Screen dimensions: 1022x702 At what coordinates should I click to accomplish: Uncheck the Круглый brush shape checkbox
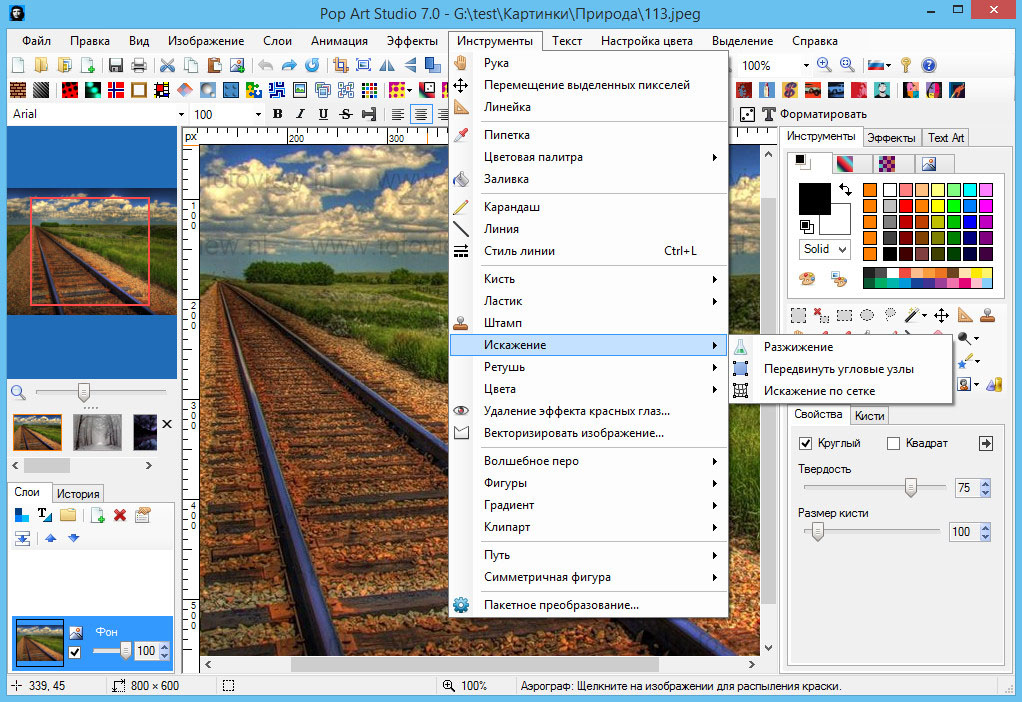tap(805, 443)
